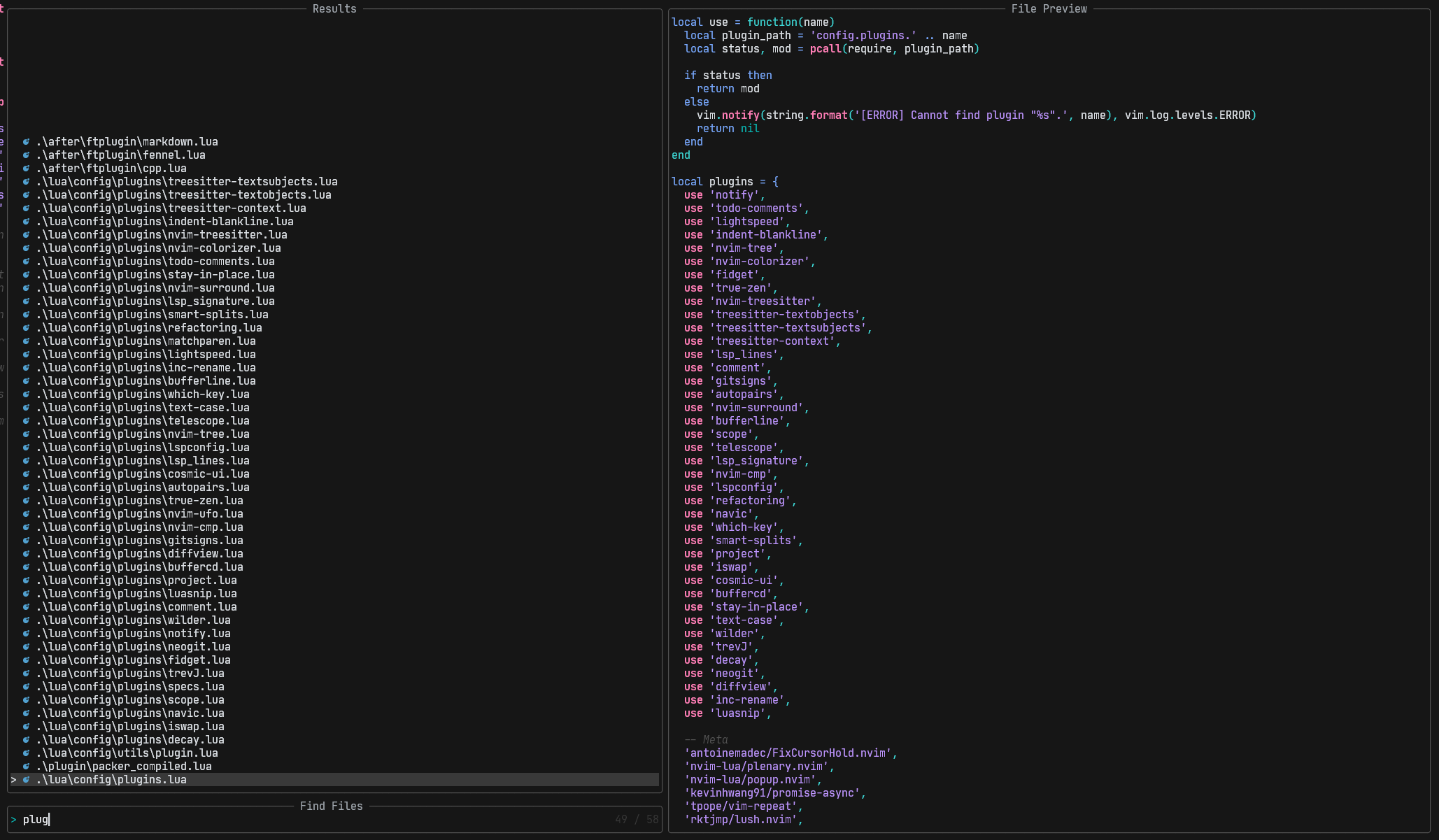Choose treesitter-textobjects.lua from results

[x=183, y=195]
